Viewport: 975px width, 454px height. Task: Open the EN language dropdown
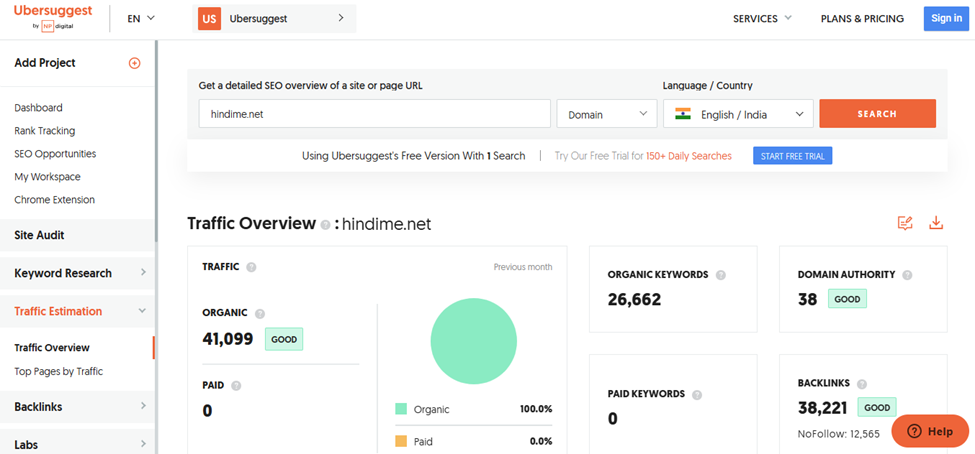pos(141,19)
